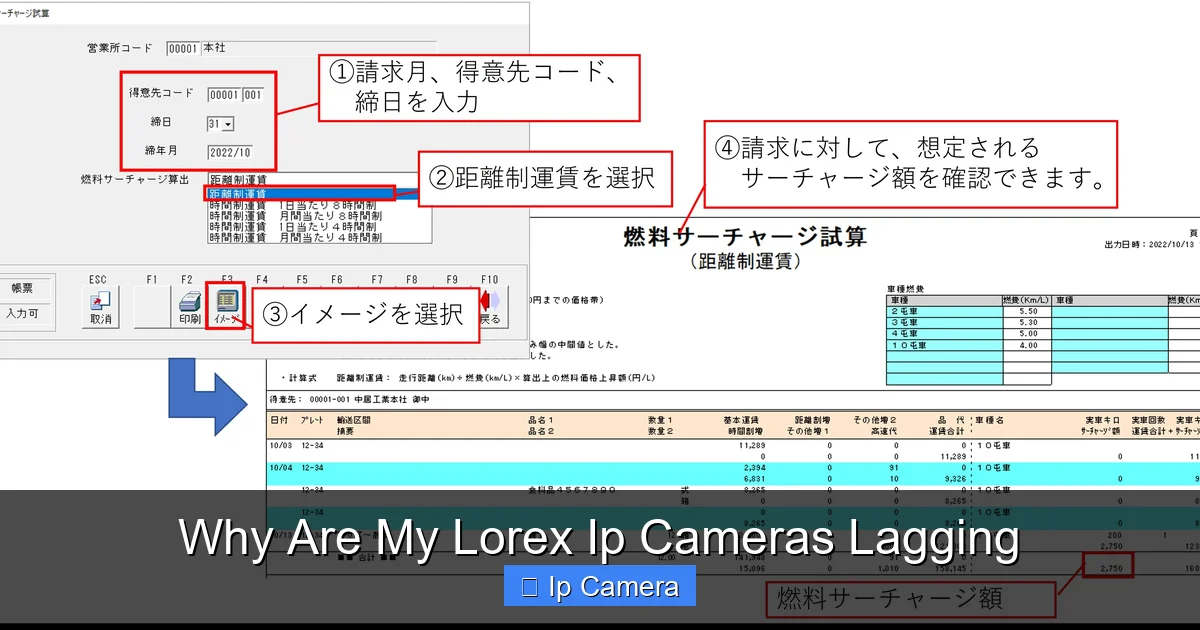Click fuel value 5.30 for 3t車

pyautogui.click(x=1026, y=323)
